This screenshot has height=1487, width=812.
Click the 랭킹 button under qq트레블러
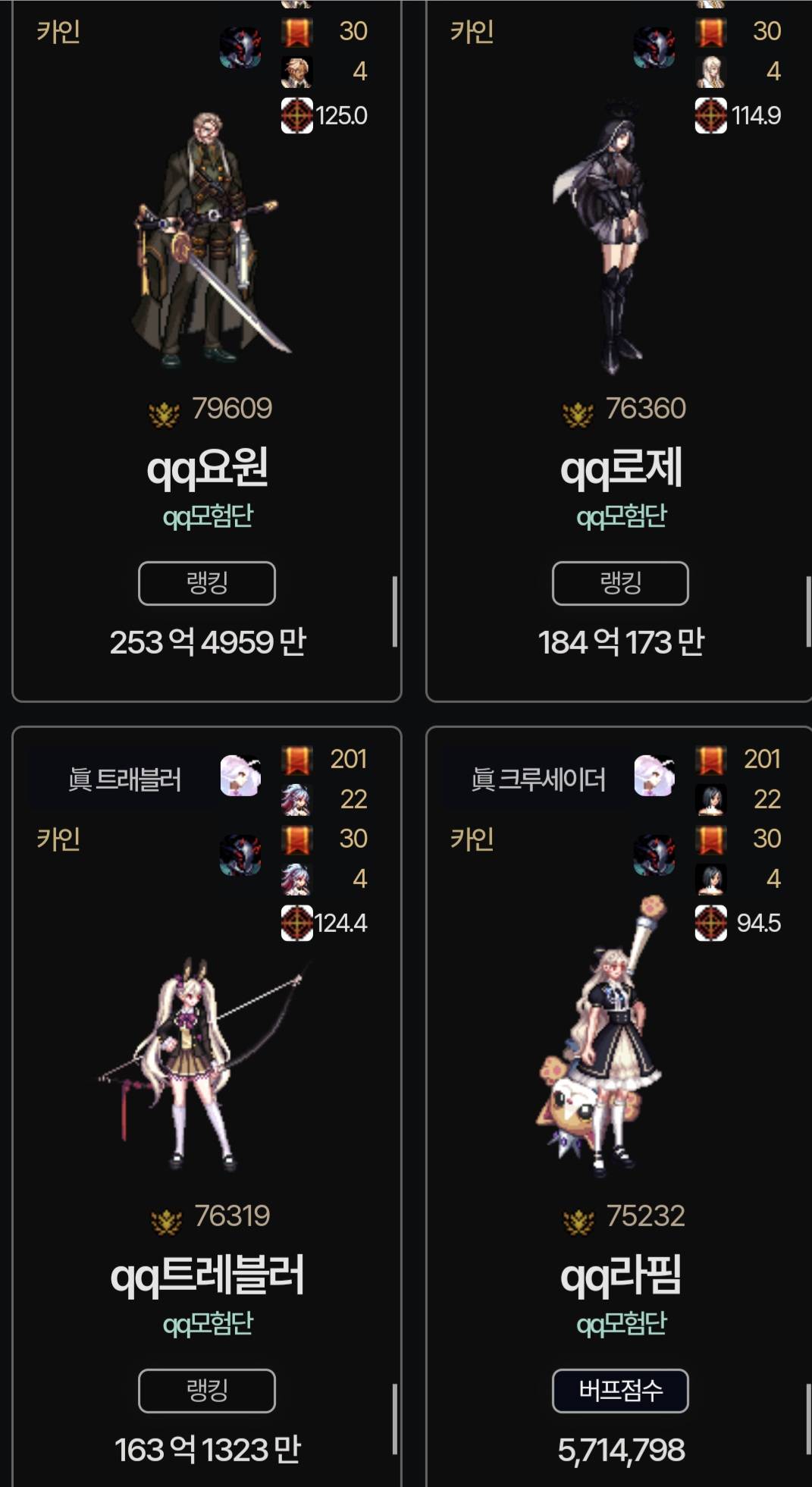[x=207, y=1391]
